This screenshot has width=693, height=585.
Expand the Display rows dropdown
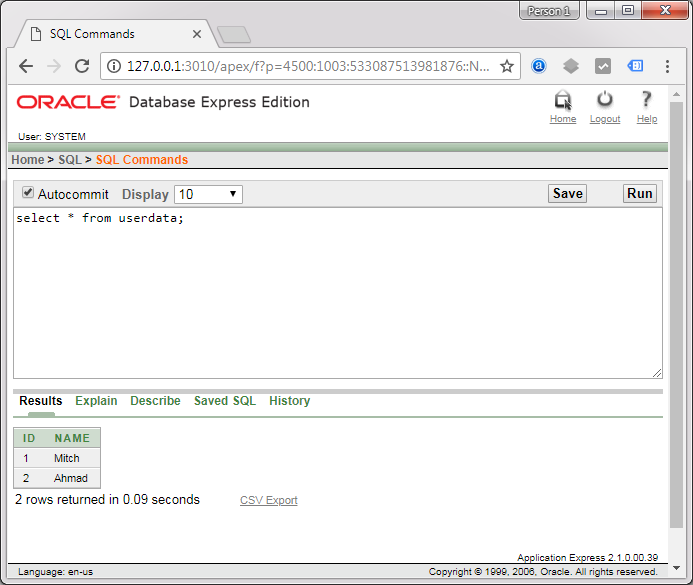pyautogui.click(x=208, y=195)
